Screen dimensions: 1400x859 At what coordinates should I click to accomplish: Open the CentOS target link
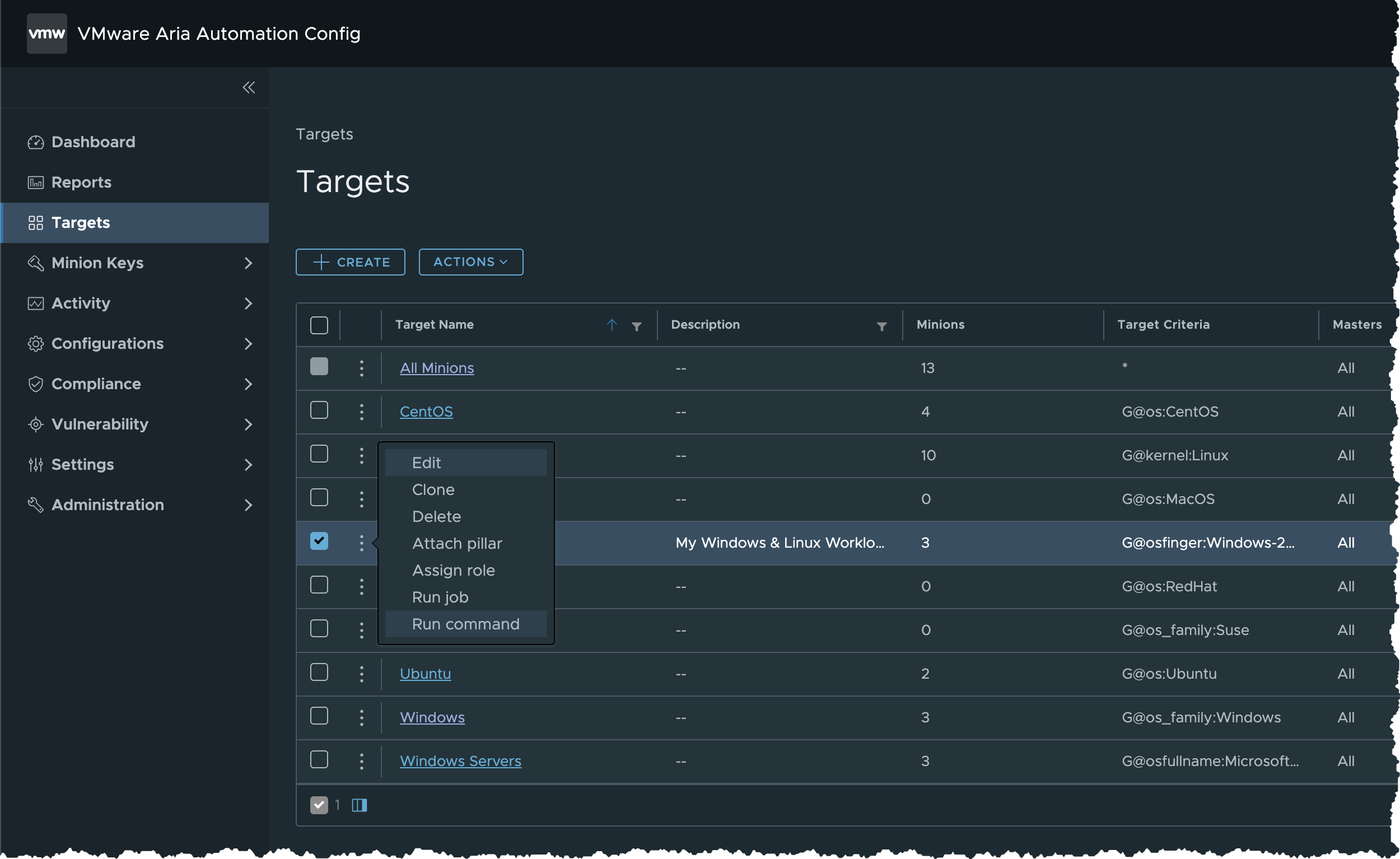(x=426, y=412)
